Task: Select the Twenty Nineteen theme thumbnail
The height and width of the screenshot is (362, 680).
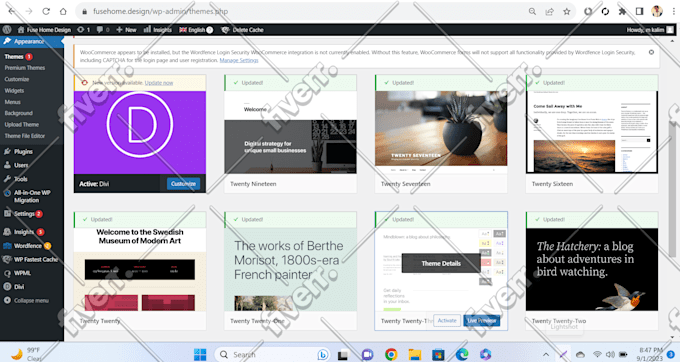Action: tap(290, 132)
